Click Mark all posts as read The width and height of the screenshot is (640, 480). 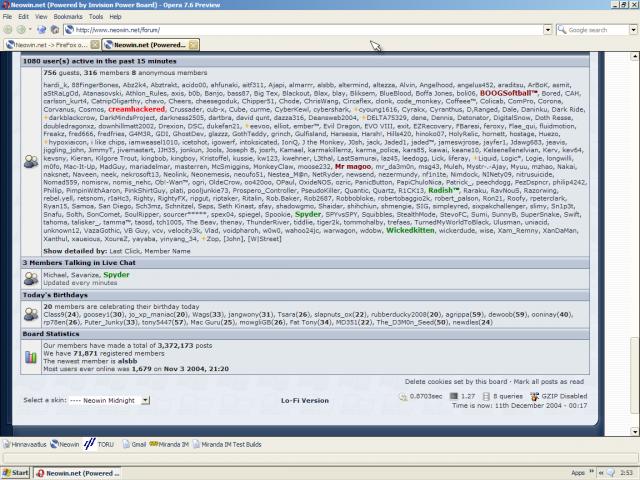(549, 382)
